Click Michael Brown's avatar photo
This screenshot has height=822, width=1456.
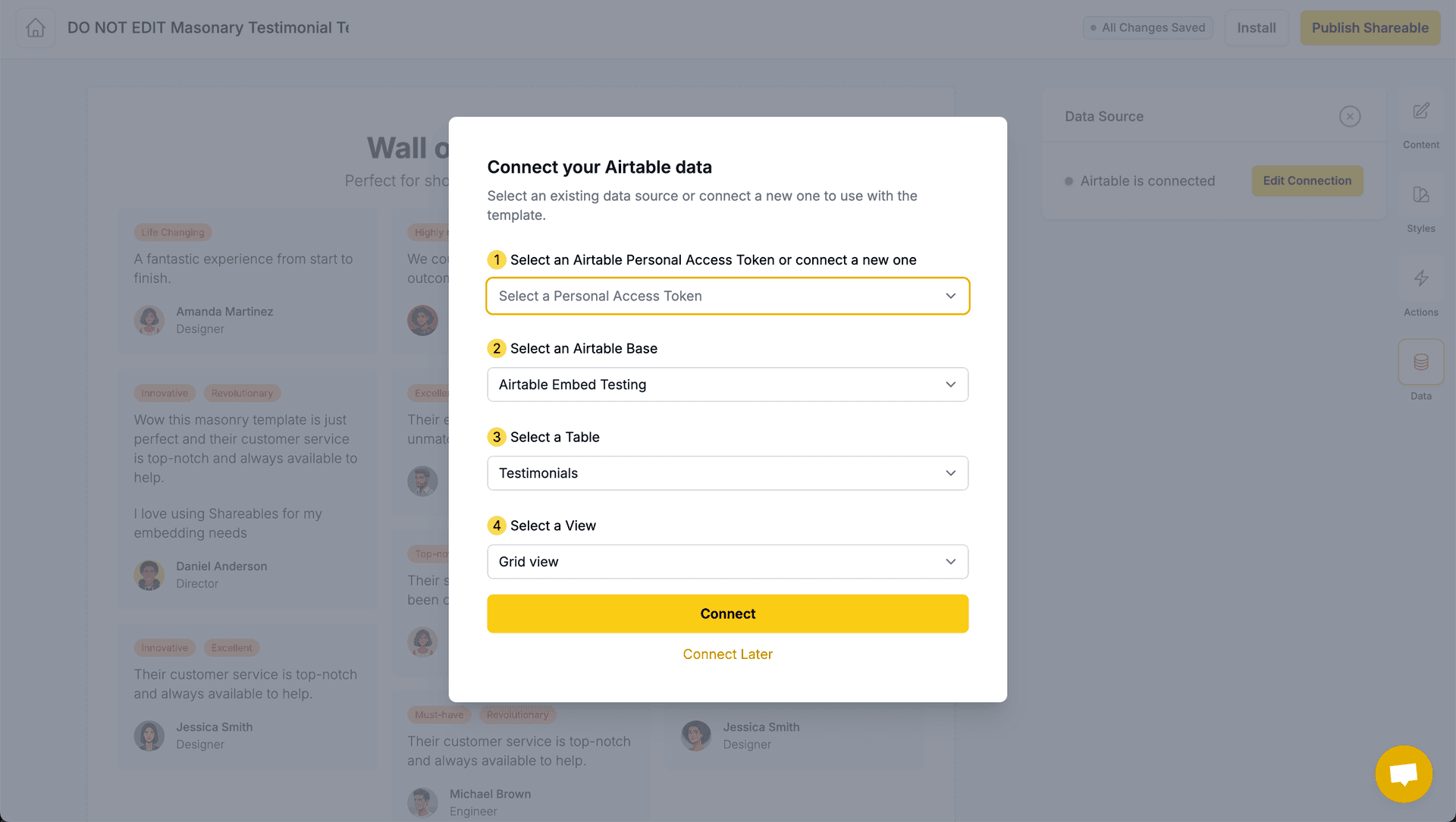[422, 802]
